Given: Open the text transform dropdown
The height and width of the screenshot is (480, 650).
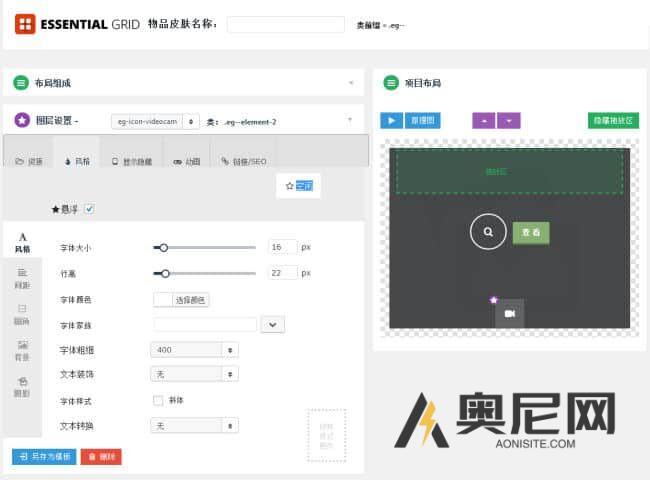Looking at the screenshot, I should [x=194, y=426].
